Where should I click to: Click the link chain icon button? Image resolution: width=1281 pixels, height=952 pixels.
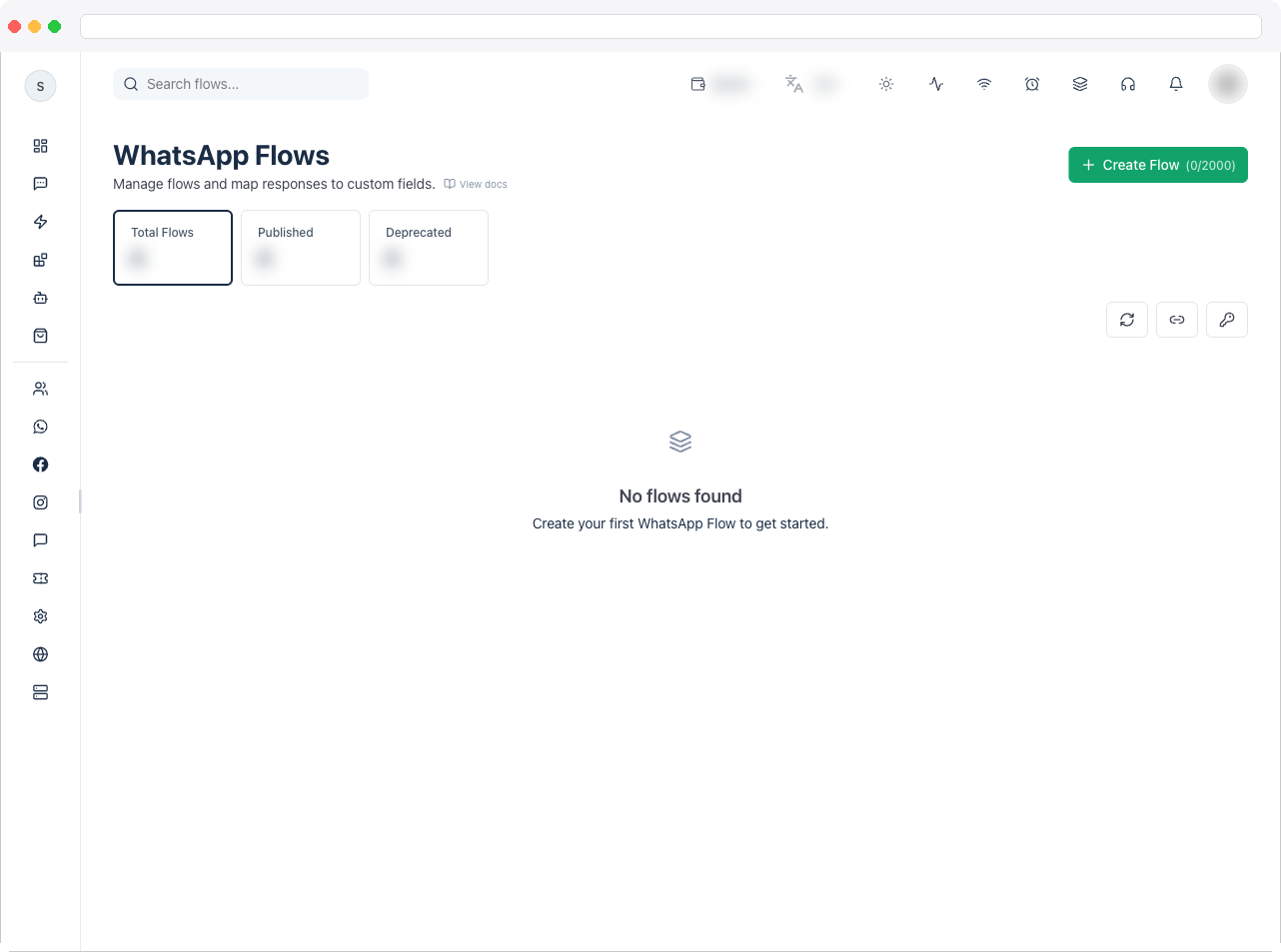coord(1177,320)
